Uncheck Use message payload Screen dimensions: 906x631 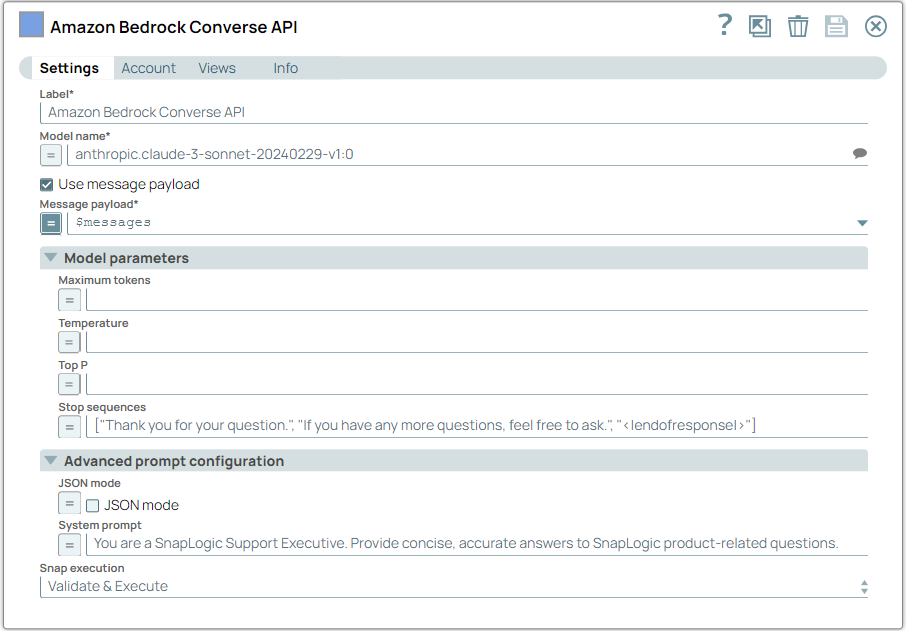[x=46, y=184]
